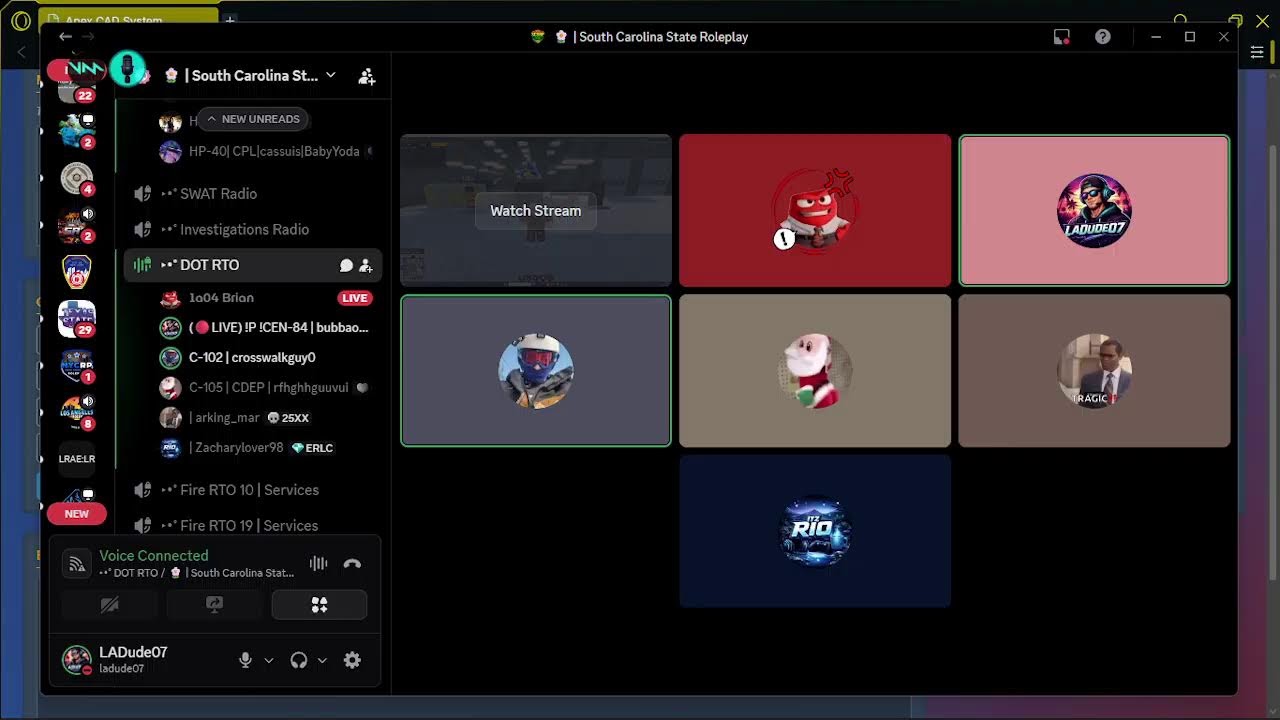Select the DOT RTO voice channel
The height and width of the screenshot is (720, 1280).
pos(209,265)
